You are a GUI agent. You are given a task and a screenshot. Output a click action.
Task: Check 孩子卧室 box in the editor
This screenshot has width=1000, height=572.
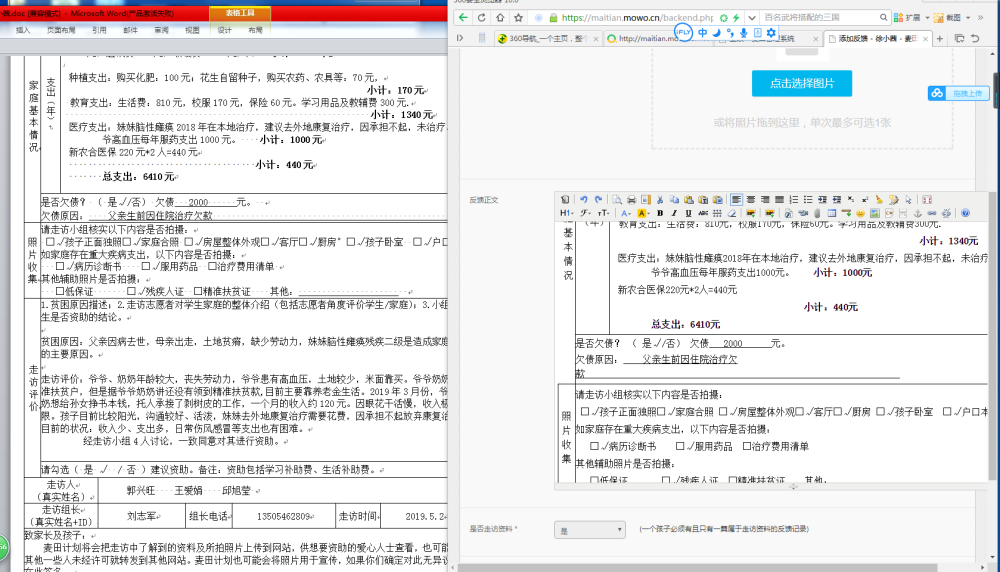881,412
